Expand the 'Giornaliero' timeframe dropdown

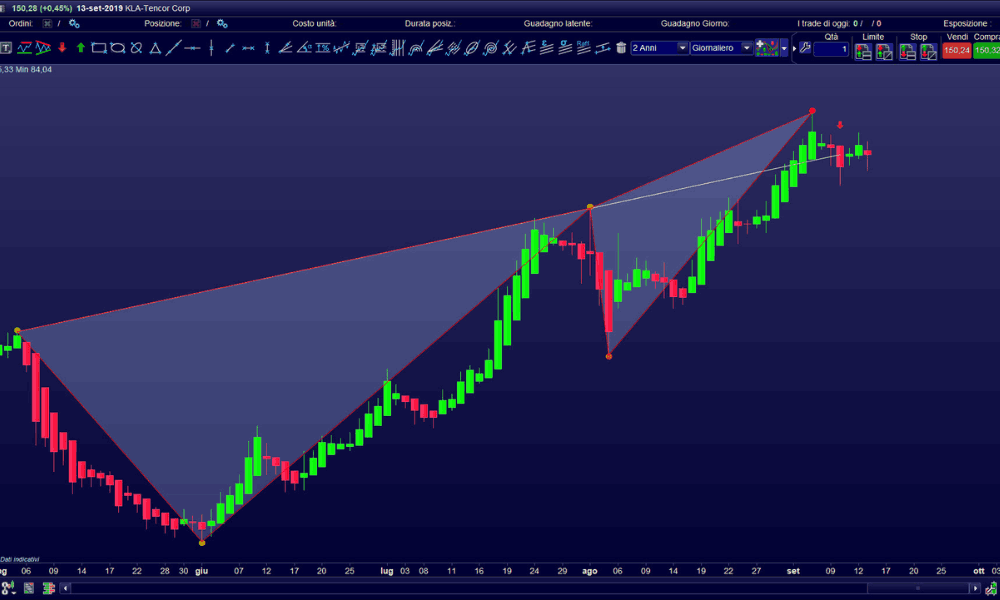click(x=745, y=47)
